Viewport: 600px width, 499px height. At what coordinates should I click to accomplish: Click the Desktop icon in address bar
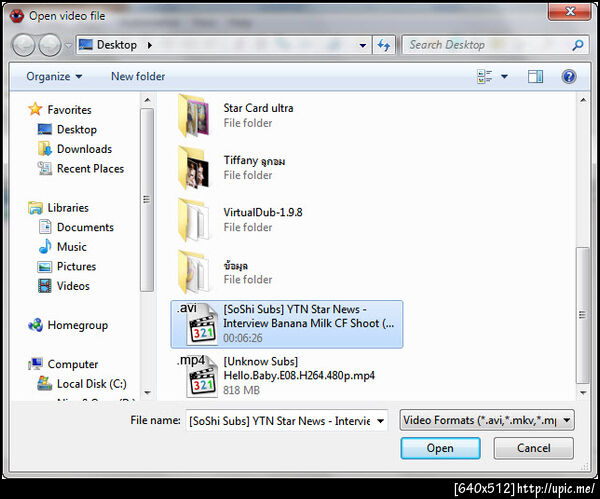(85, 45)
